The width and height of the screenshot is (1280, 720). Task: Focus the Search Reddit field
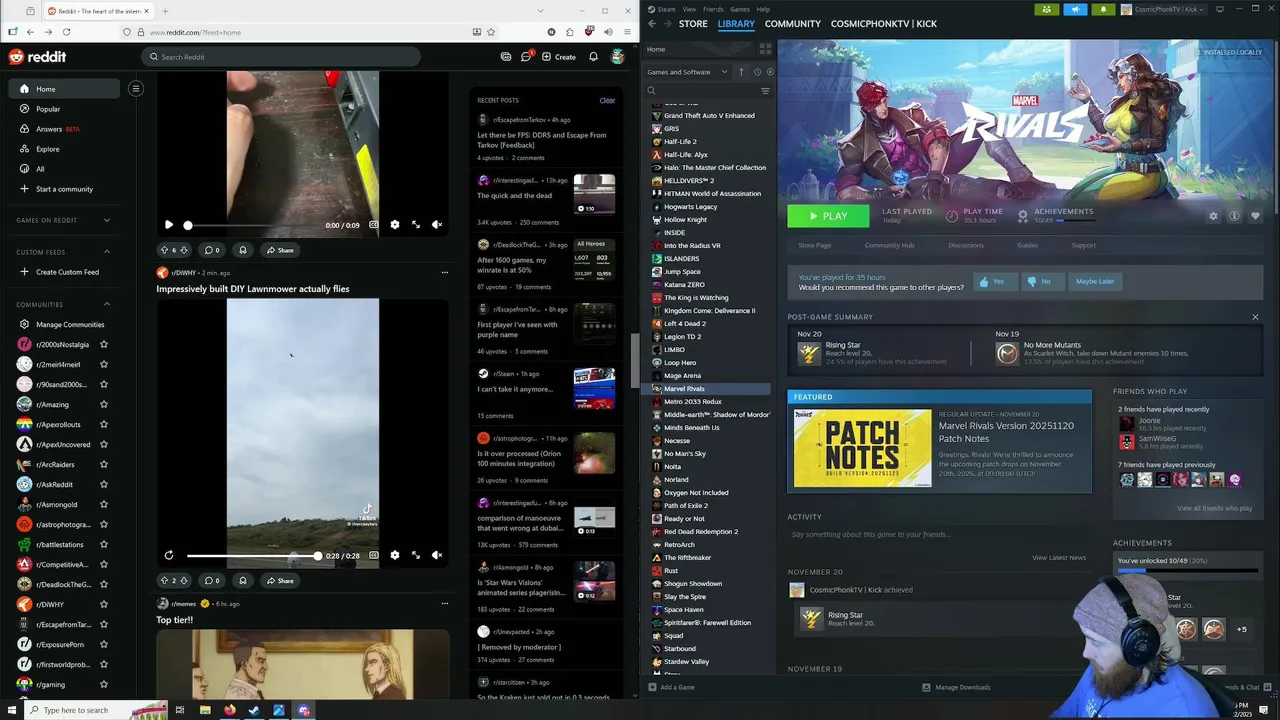coord(280,57)
